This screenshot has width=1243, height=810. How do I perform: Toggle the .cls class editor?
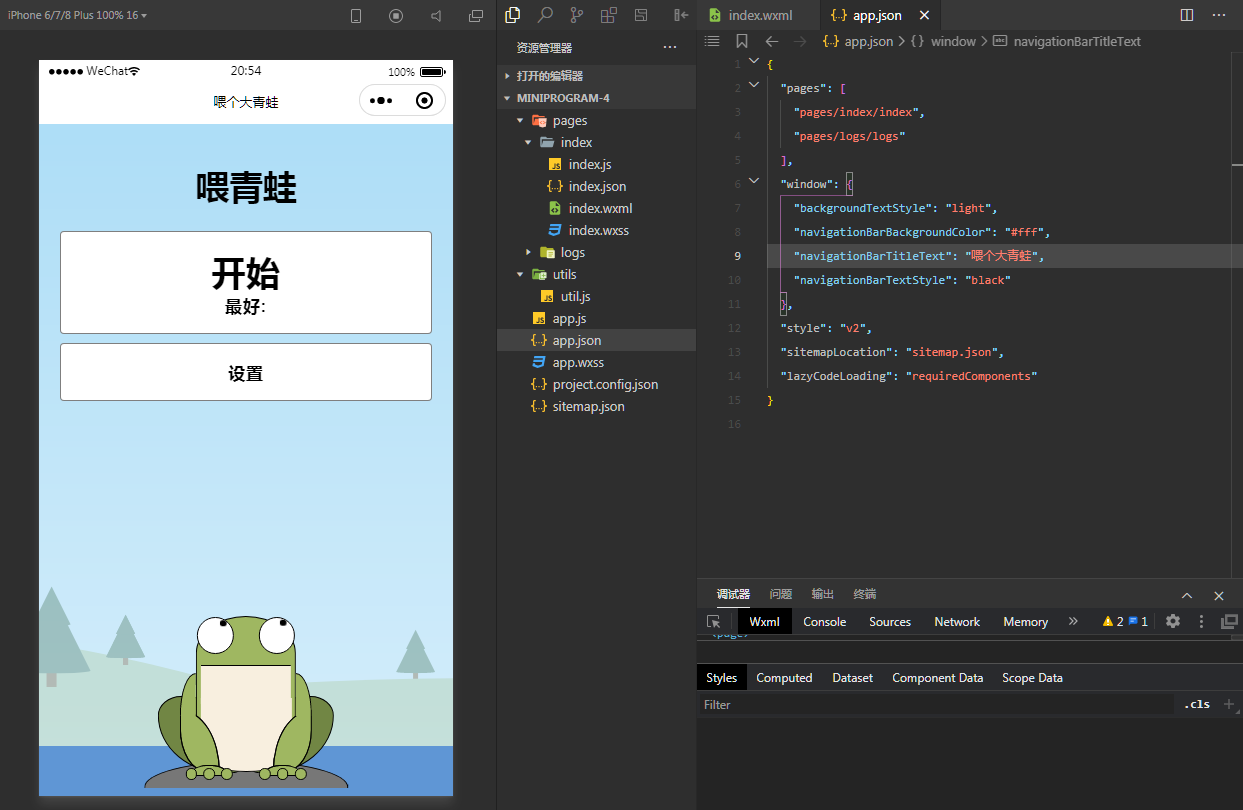pyautogui.click(x=1197, y=704)
